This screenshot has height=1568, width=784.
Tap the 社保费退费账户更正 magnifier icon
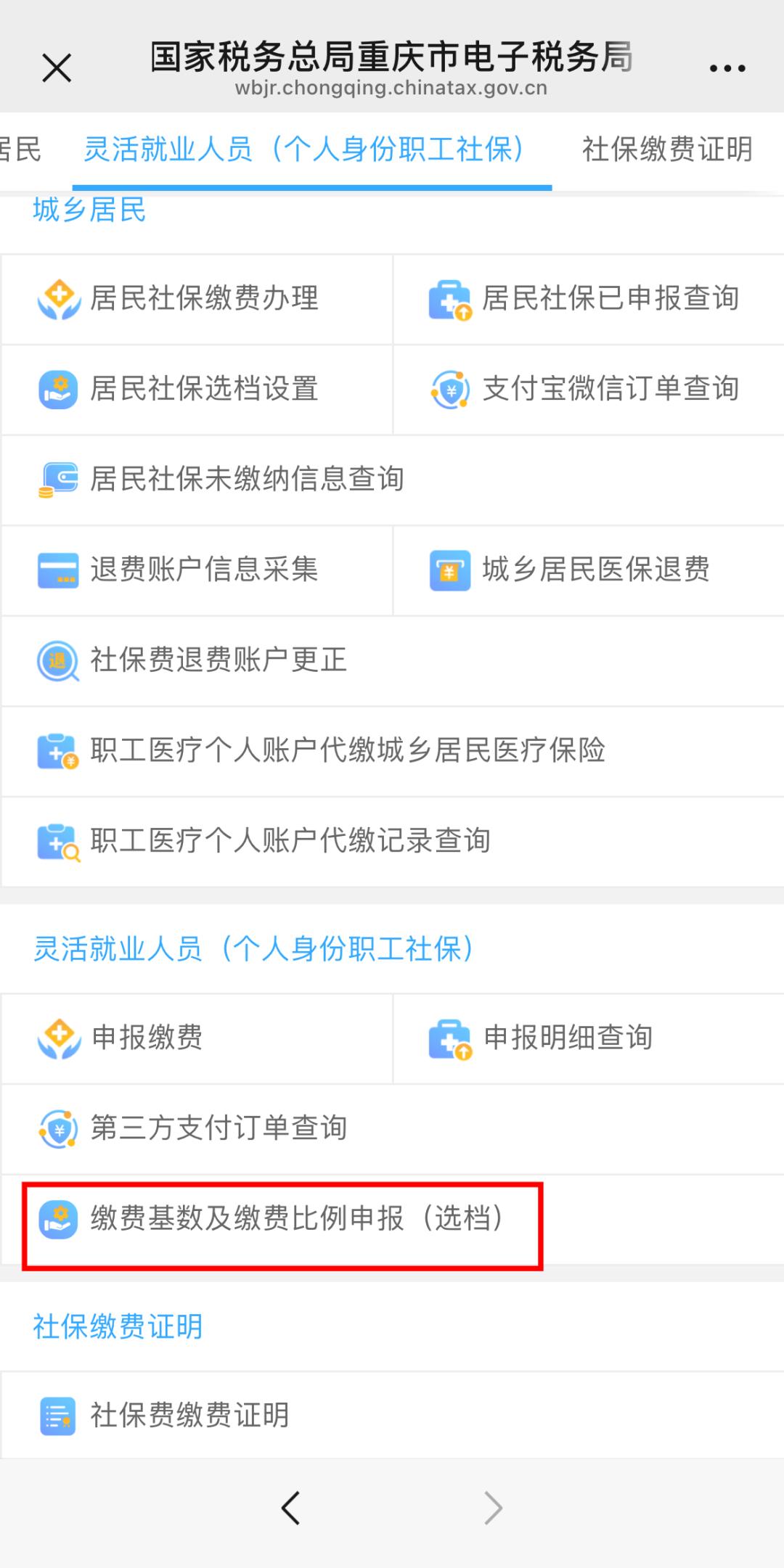click(x=58, y=661)
